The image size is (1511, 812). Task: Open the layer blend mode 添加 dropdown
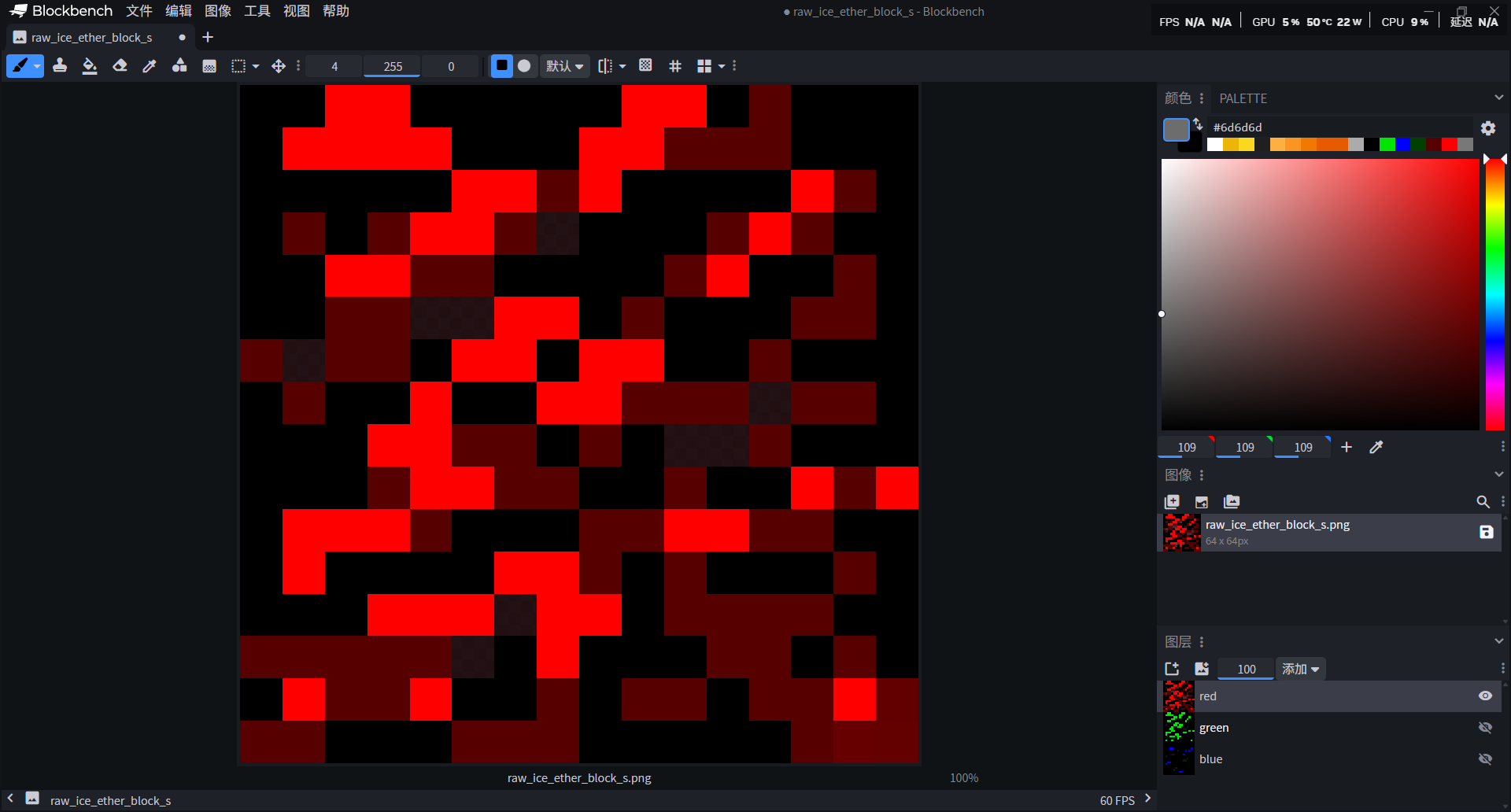[1300, 669]
